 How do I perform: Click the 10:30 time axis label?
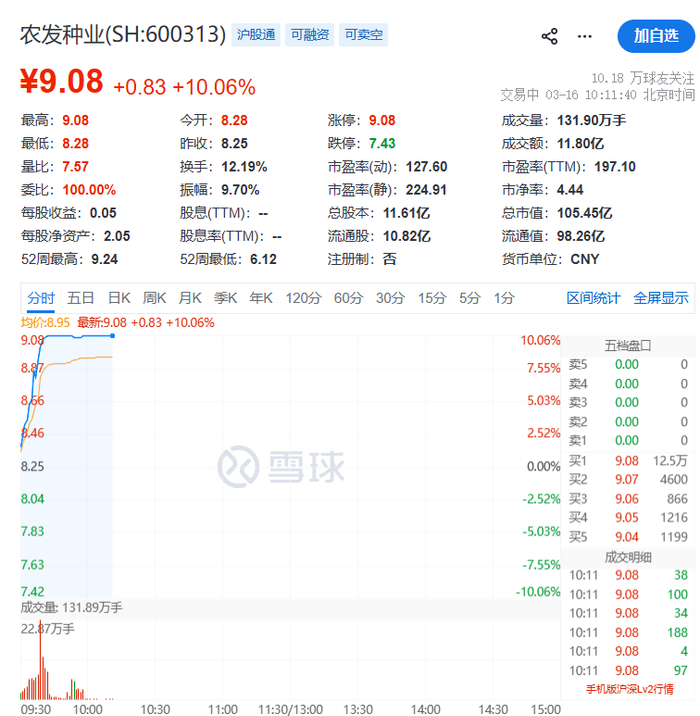[155, 710]
